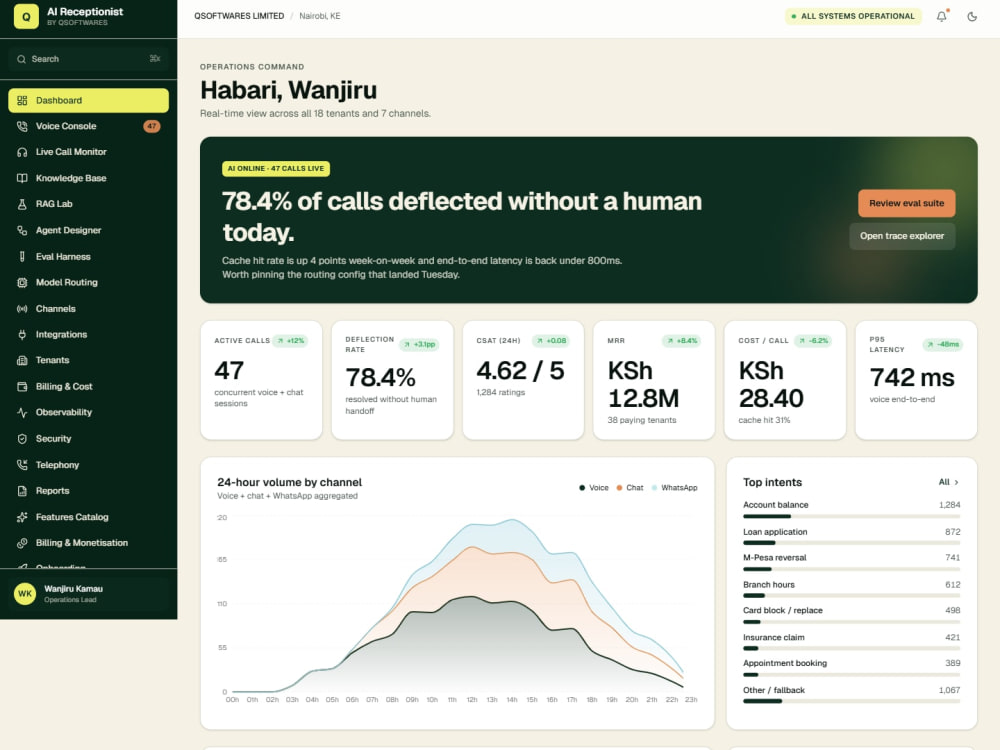Viewport: 1000px width, 750px height.
Task: Click the Reports document icon
Action: point(22,491)
